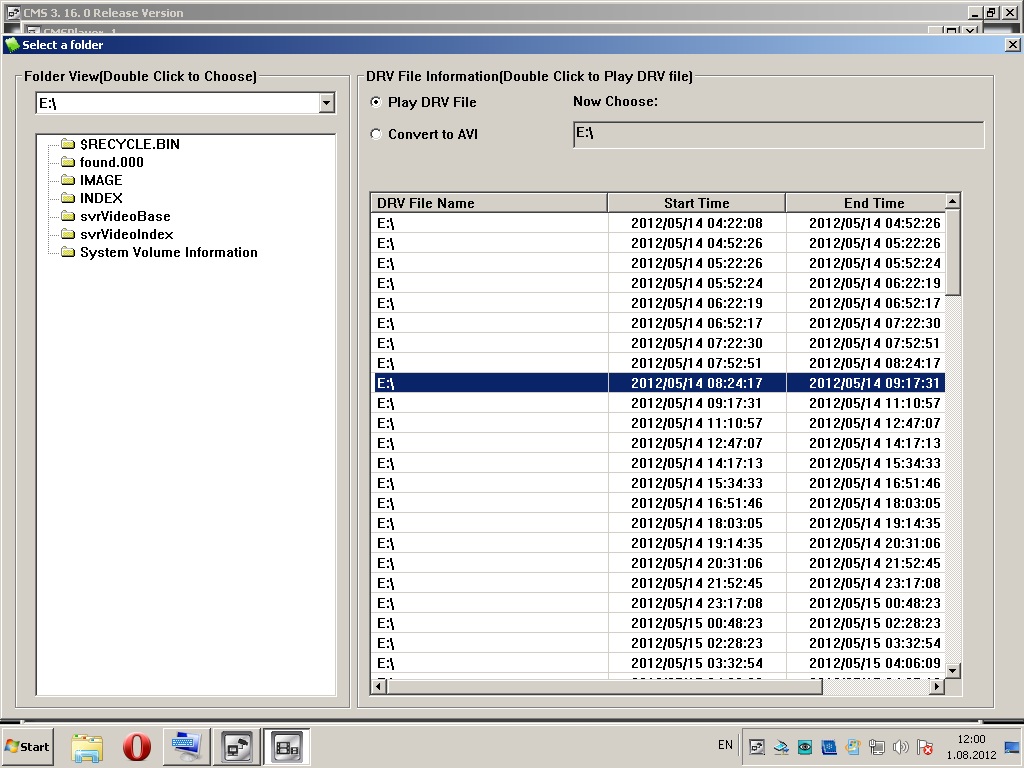Image resolution: width=1024 pixels, height=768 pixels.
Task: Click the EN language indicator
Action: coord(725,745)
